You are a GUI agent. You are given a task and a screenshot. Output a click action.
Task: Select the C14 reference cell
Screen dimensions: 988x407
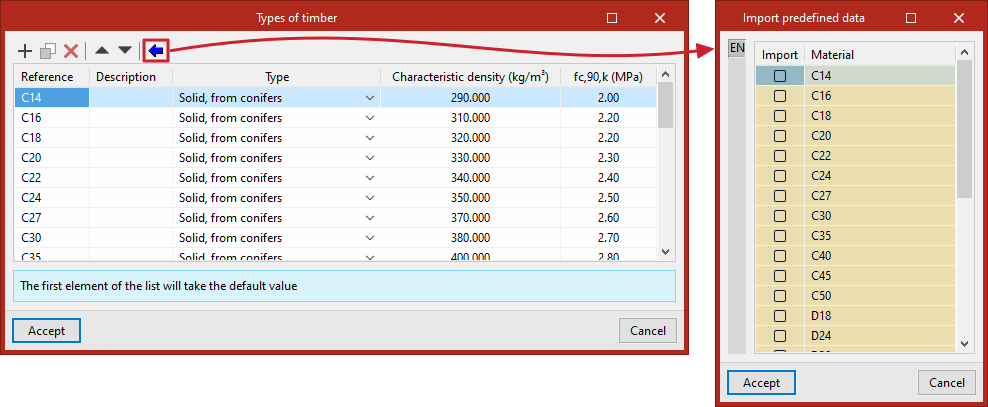tap(52, 98)
